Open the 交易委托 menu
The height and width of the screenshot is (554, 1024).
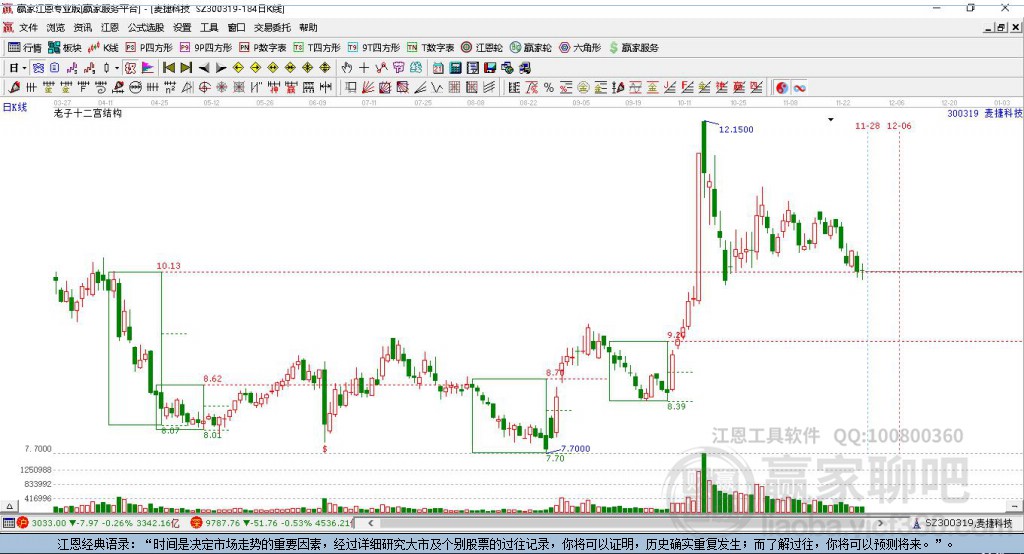click(272, 27)
